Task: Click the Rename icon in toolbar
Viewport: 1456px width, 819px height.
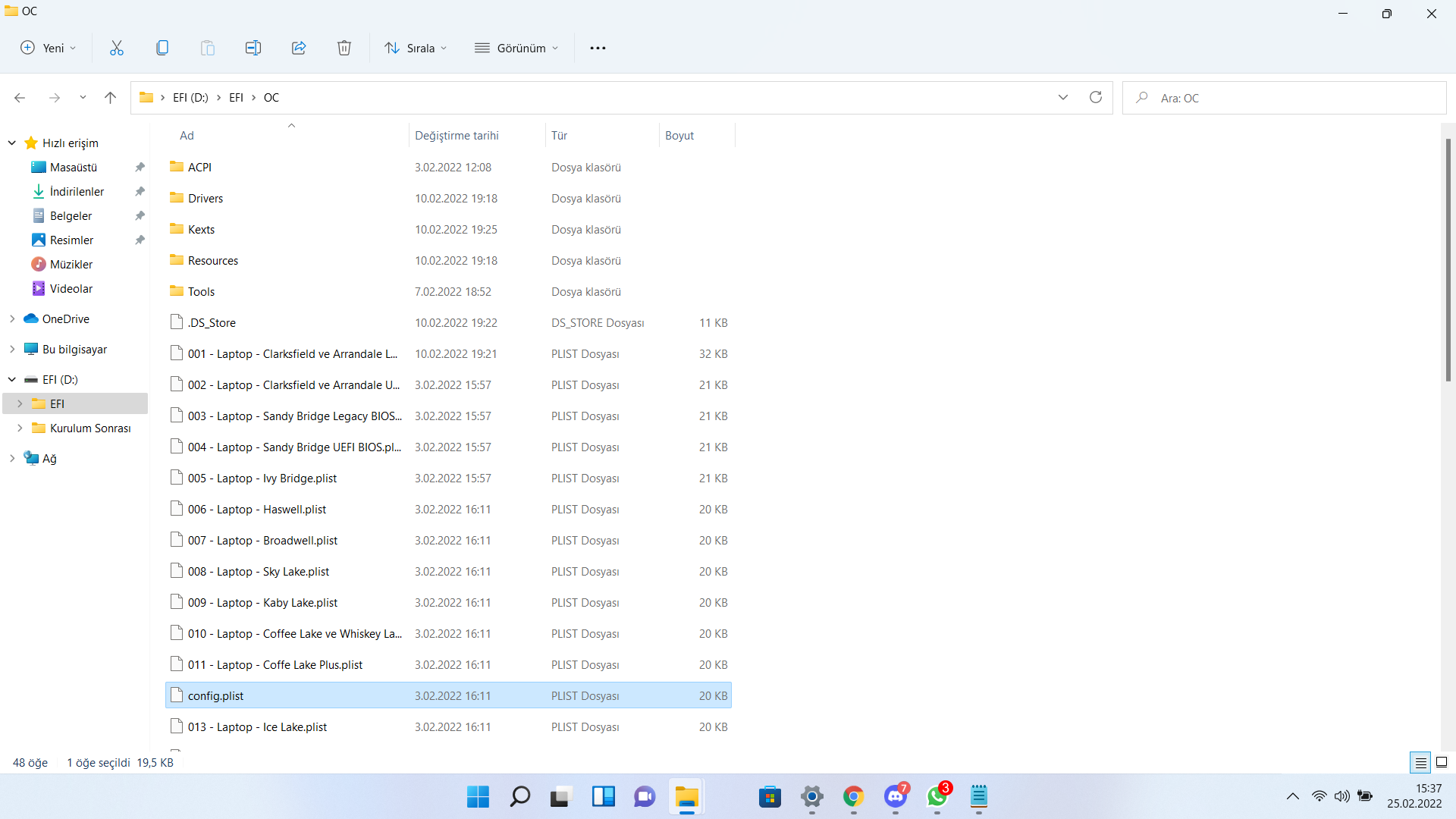Action: tap(253, 48)
